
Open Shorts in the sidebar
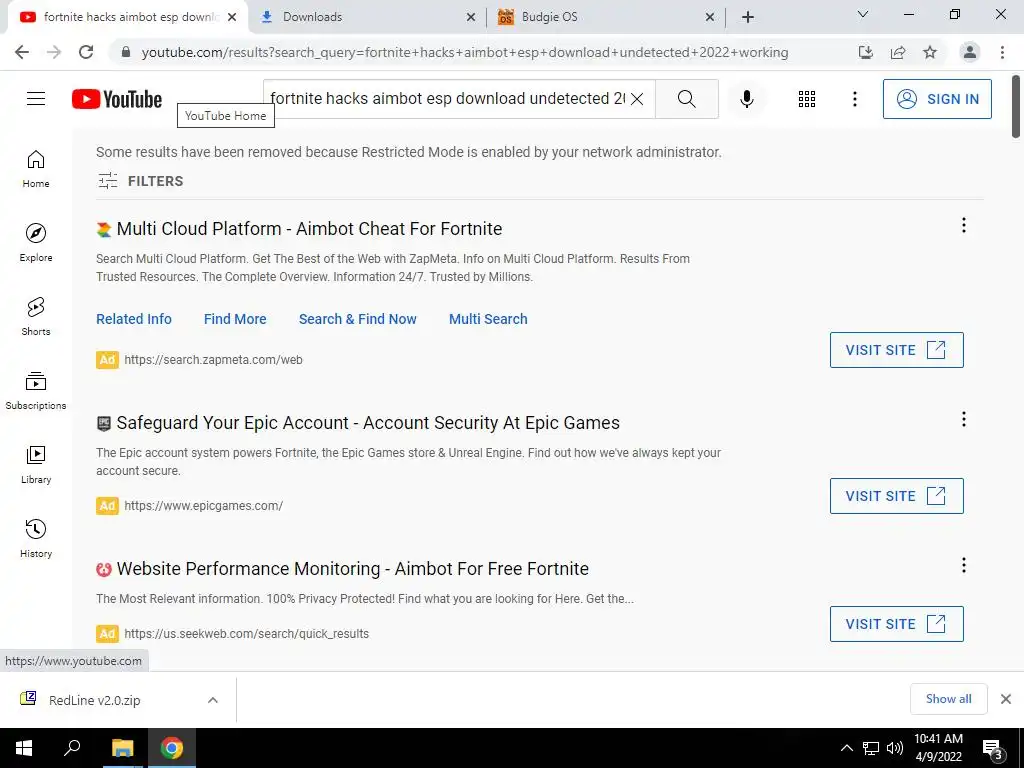click(36, 317)
